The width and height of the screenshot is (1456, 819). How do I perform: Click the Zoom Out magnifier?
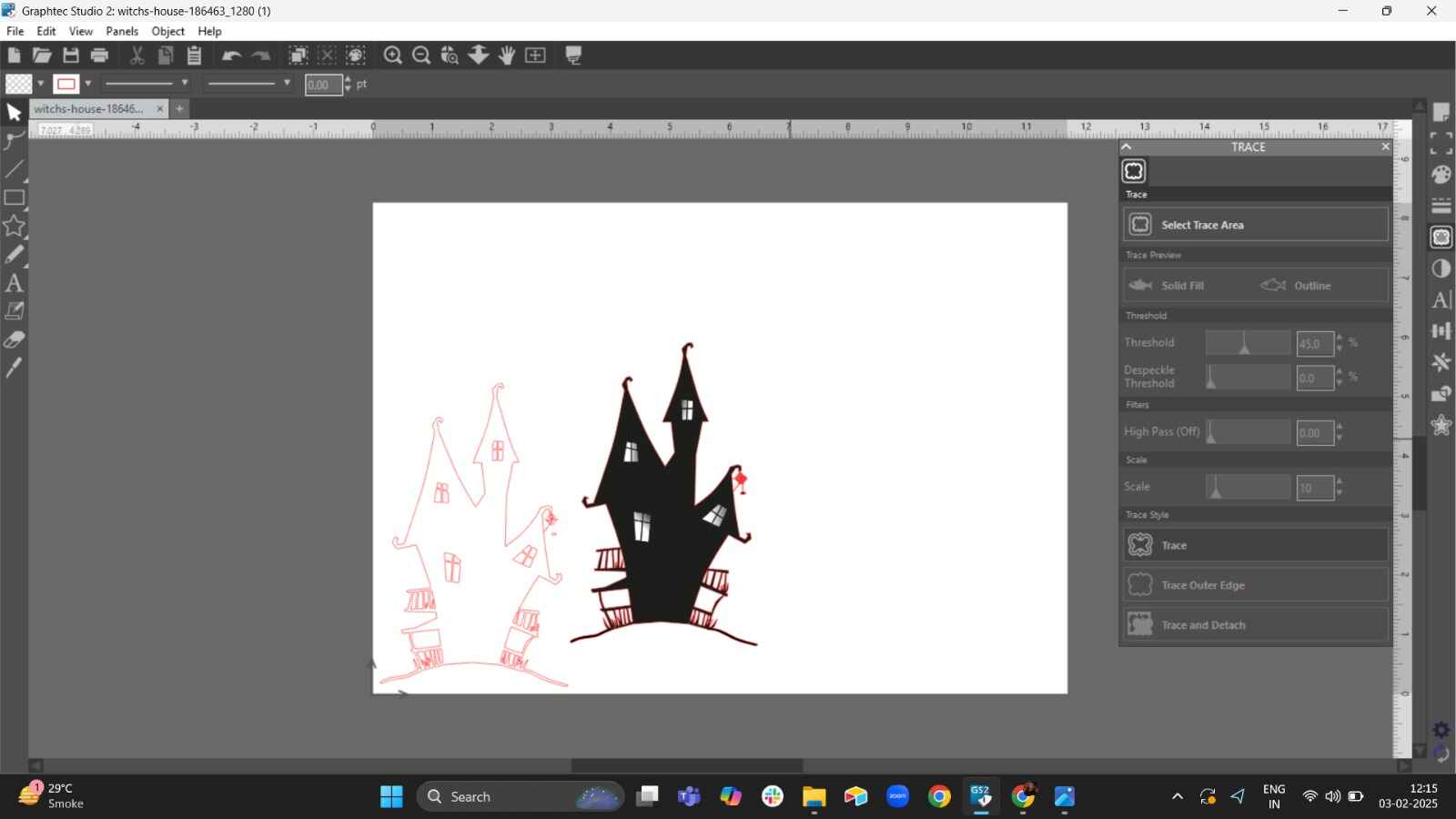(x=421, y=56)
